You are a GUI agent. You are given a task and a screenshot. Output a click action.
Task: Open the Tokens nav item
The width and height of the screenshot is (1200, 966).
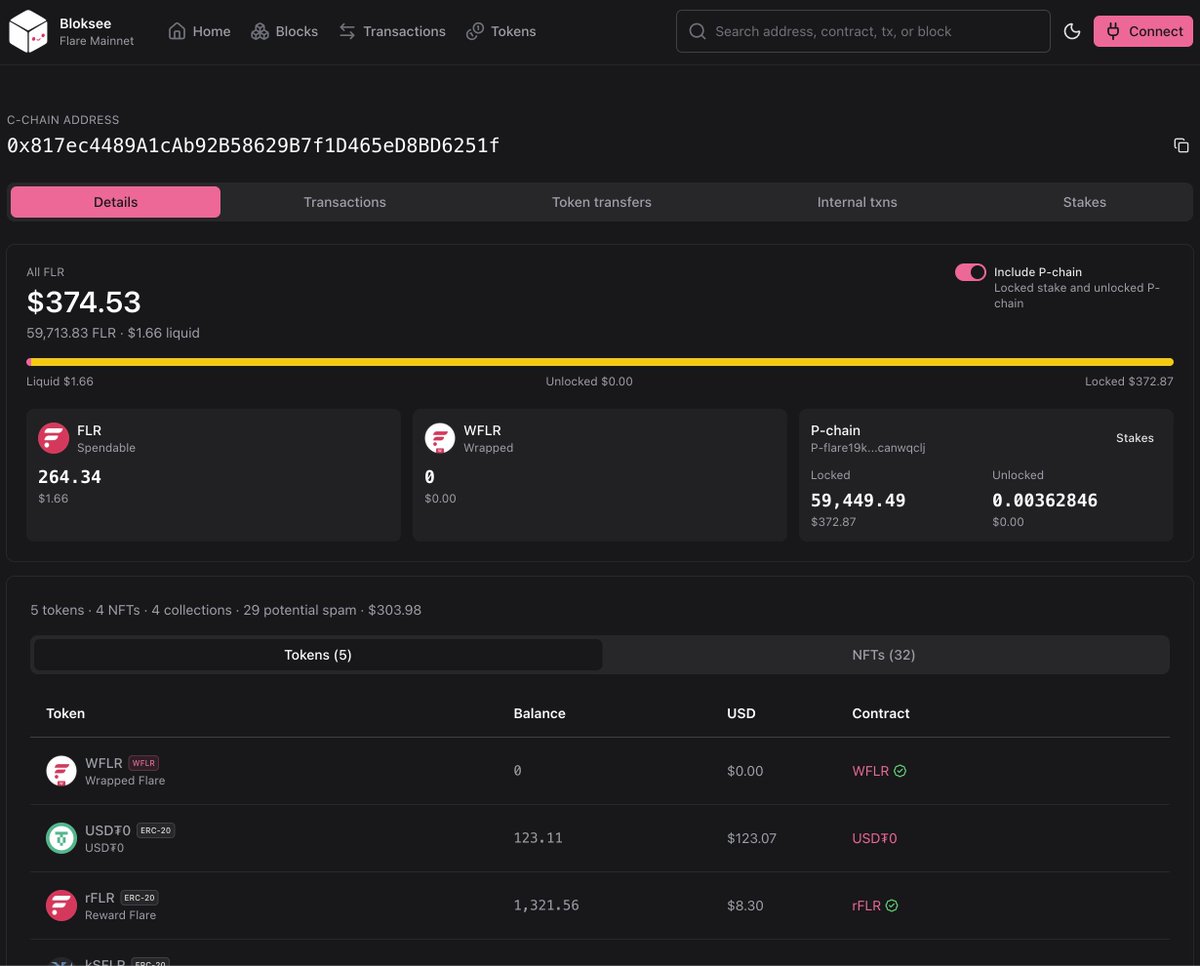point(501,31)
